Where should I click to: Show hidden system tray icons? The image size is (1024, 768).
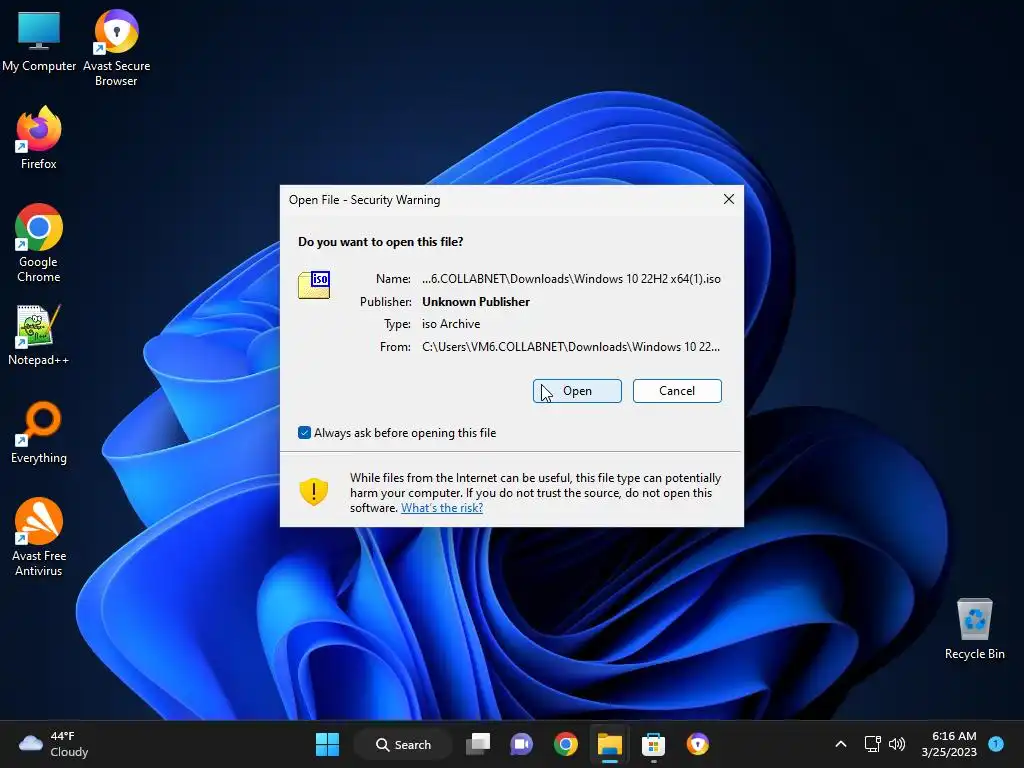pyautogui.click(x=840, y=744)
